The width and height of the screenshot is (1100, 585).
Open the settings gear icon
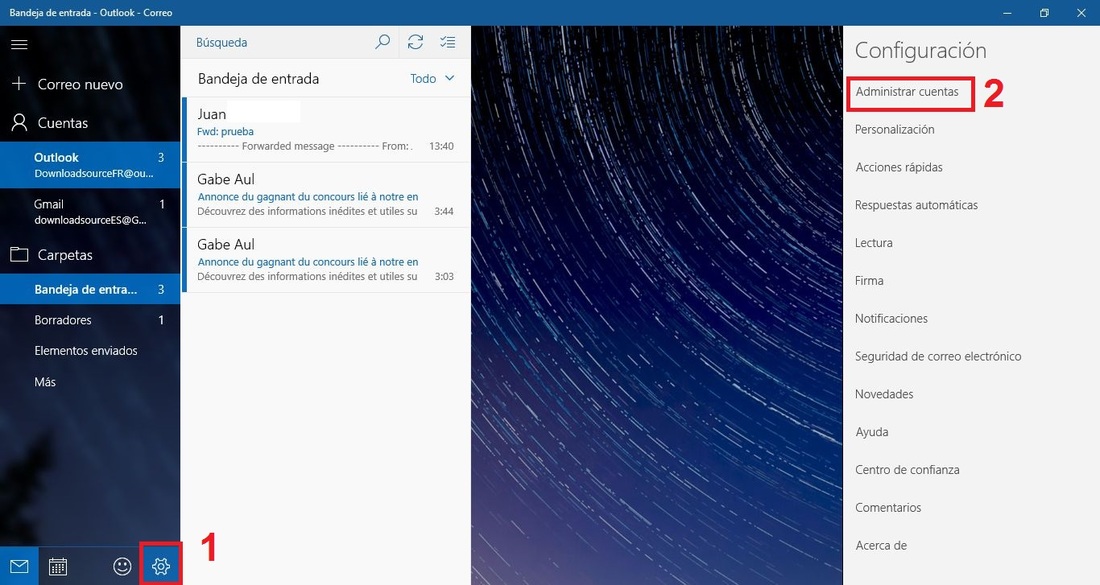pyautogui.click(x=161, y=566)
